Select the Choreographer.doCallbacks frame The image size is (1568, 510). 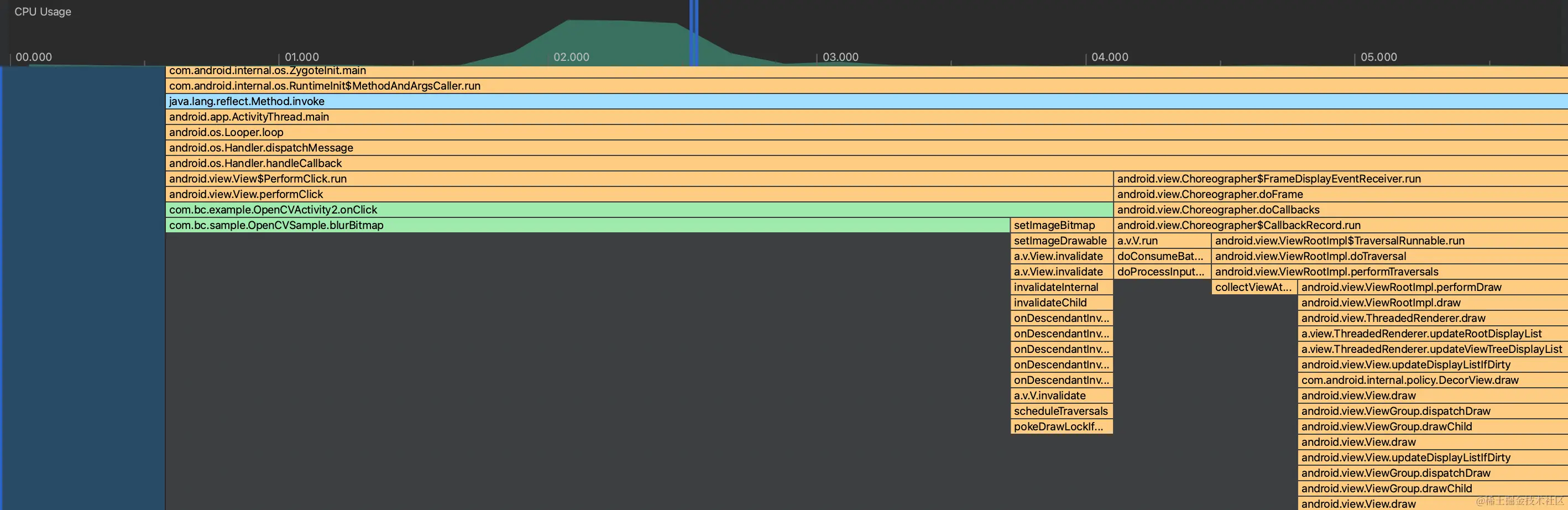(x=1341, y=210)
